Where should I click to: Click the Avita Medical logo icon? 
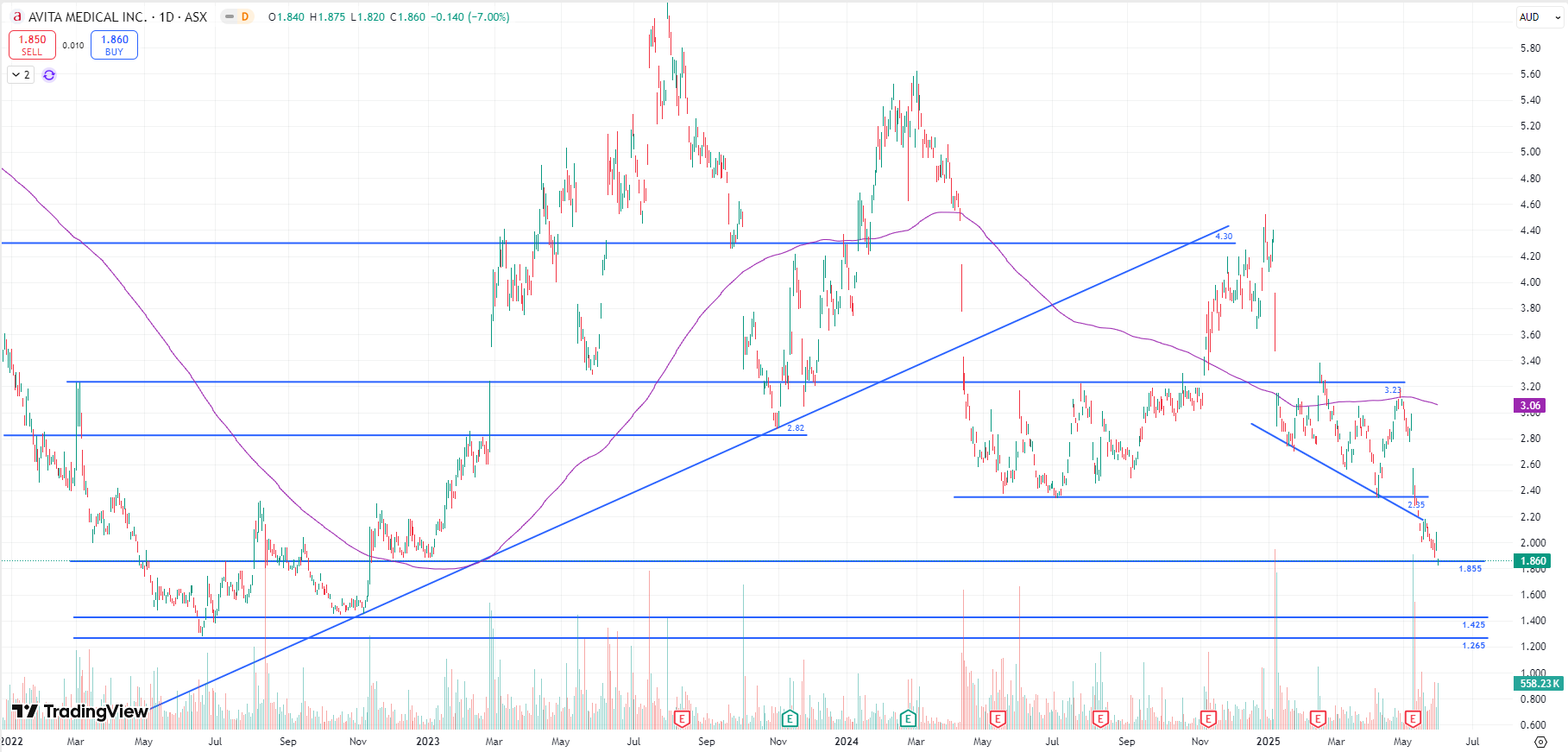pos(16,16)
